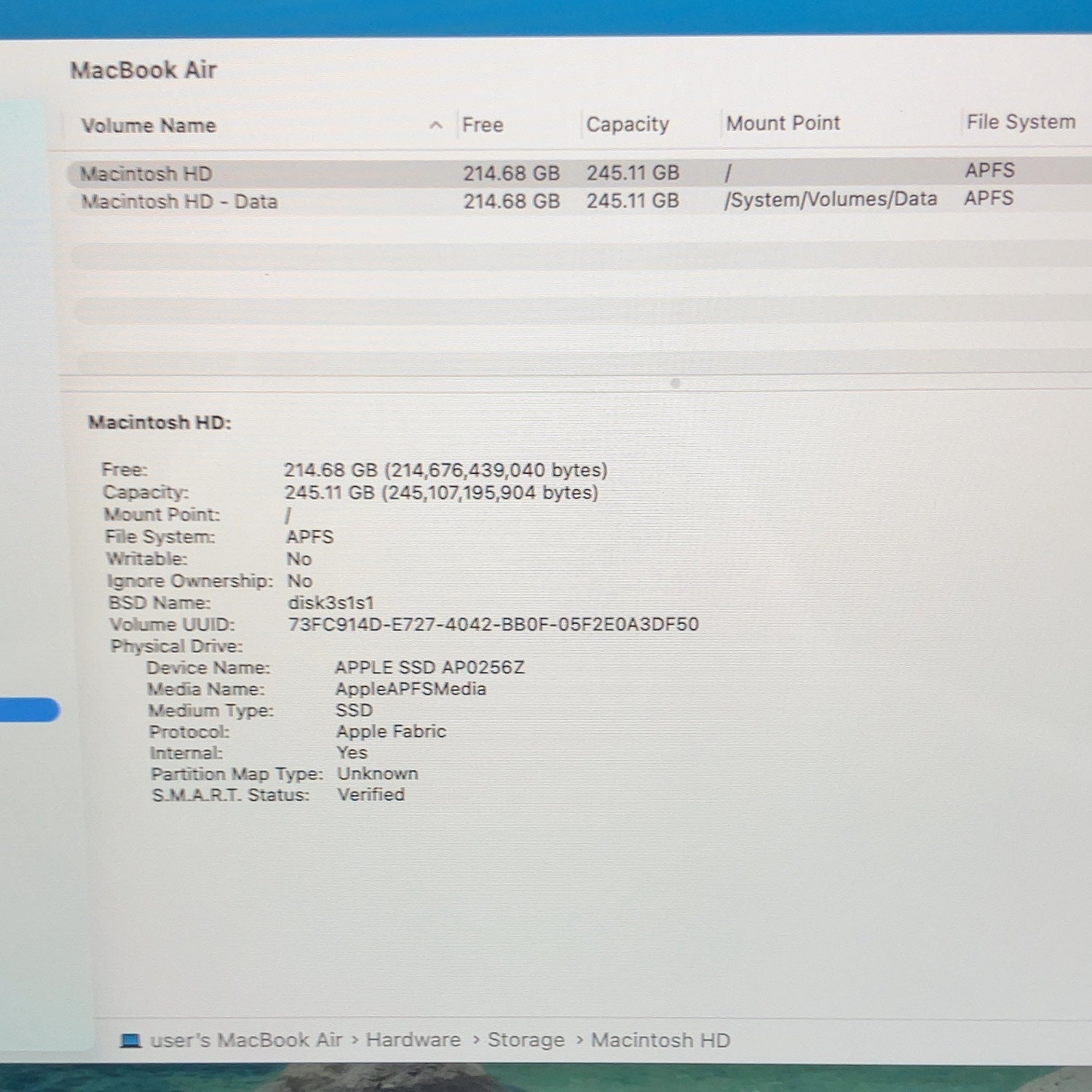This screenshot has width=1092, height=1092.
Task: Select the Macintosh HD volume row
Action: point(579,173)
